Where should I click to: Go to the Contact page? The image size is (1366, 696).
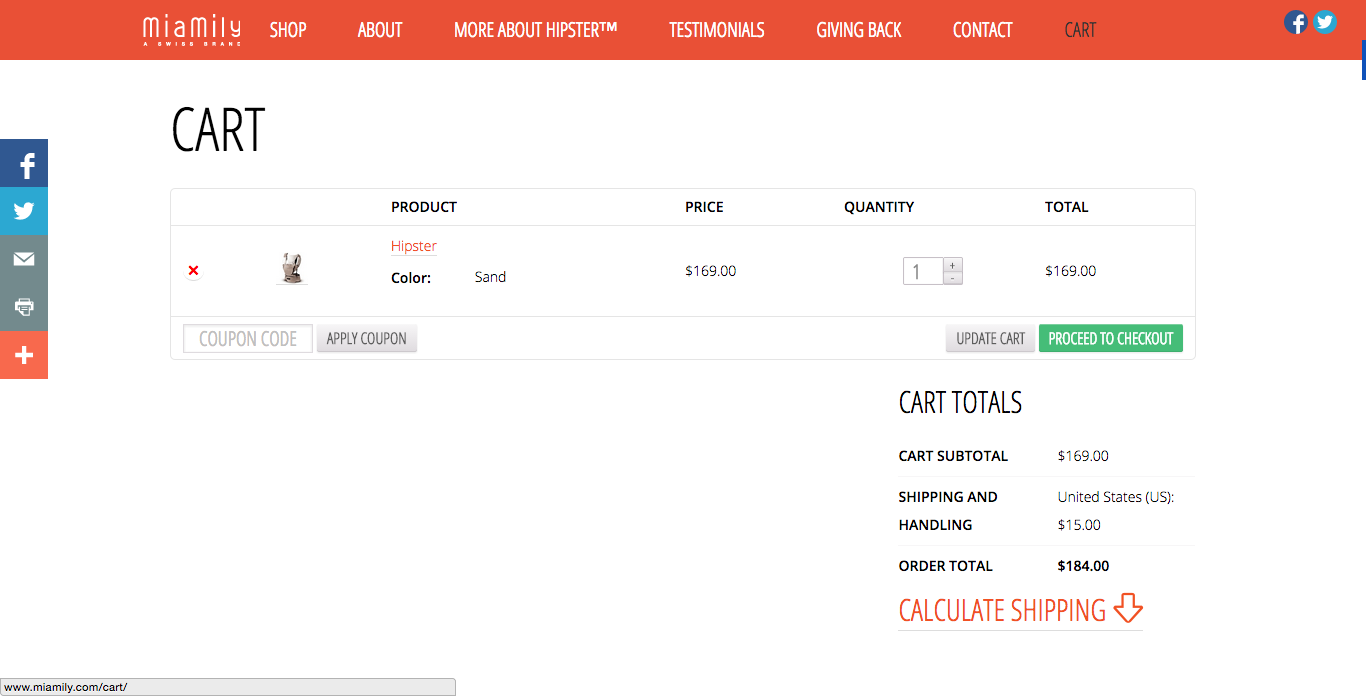click(983, 30)
